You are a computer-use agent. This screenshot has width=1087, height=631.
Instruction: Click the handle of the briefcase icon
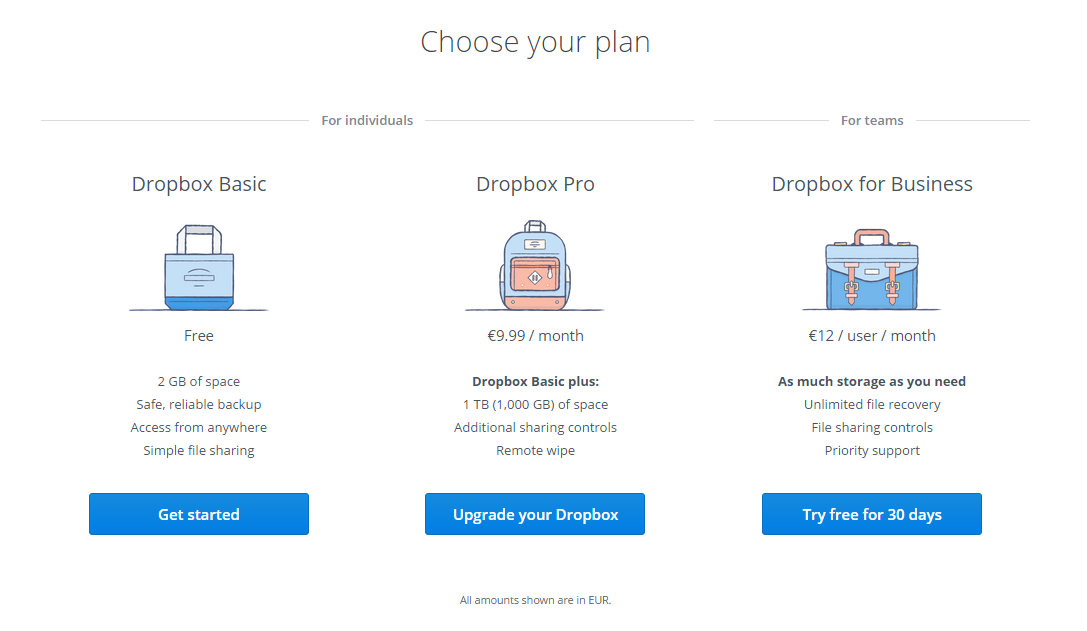click(872, 234)
